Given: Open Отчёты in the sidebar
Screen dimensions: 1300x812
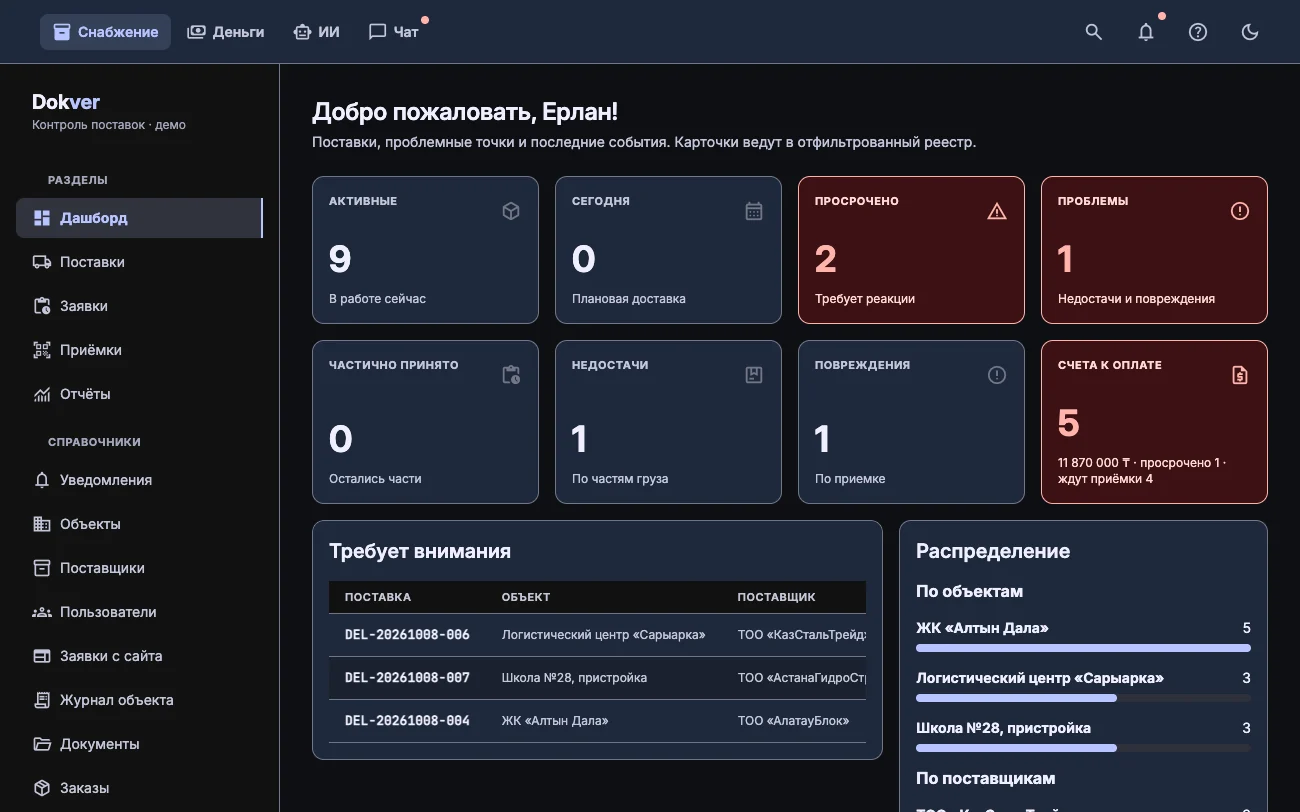Looking at the screenshot, I should tap(139, 394).
